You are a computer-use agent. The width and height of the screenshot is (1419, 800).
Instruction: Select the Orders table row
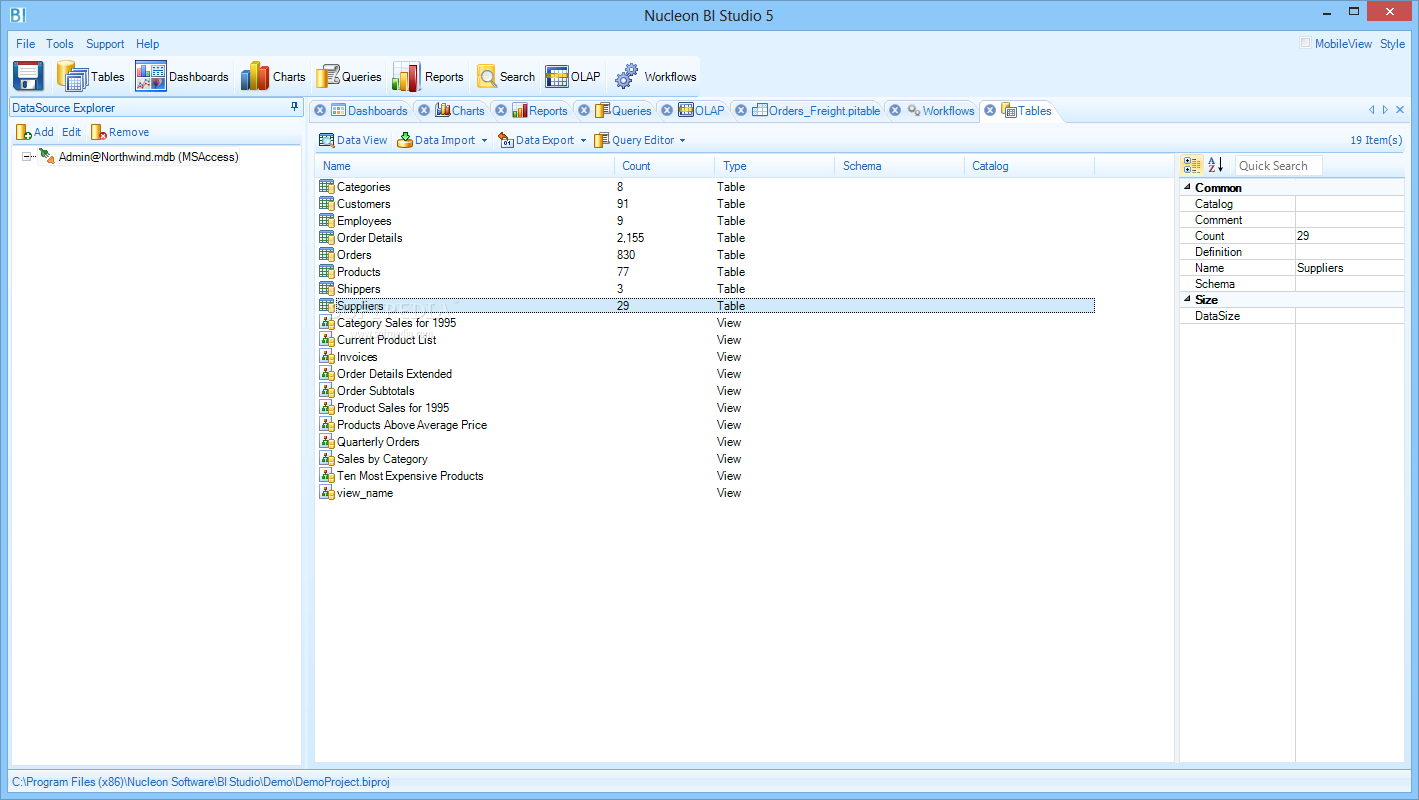[x=705, y=255]
